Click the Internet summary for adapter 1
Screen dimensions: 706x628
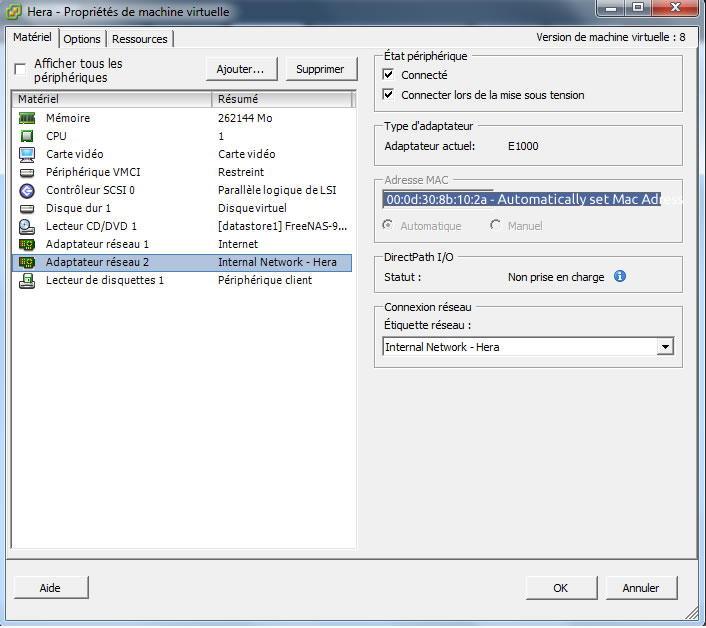pyautogui.click(x=238, y=244)
